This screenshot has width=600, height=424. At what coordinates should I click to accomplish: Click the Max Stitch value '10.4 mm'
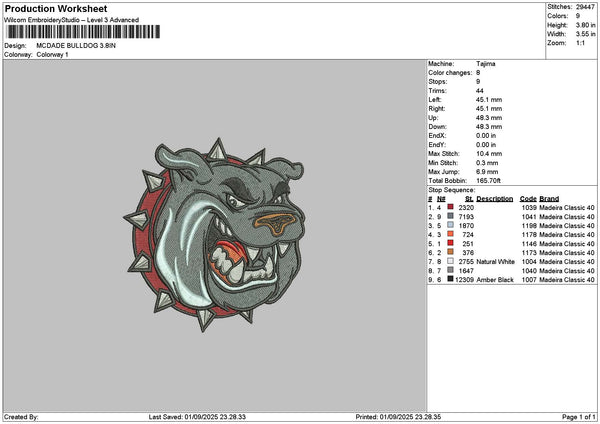coord(489,154)
